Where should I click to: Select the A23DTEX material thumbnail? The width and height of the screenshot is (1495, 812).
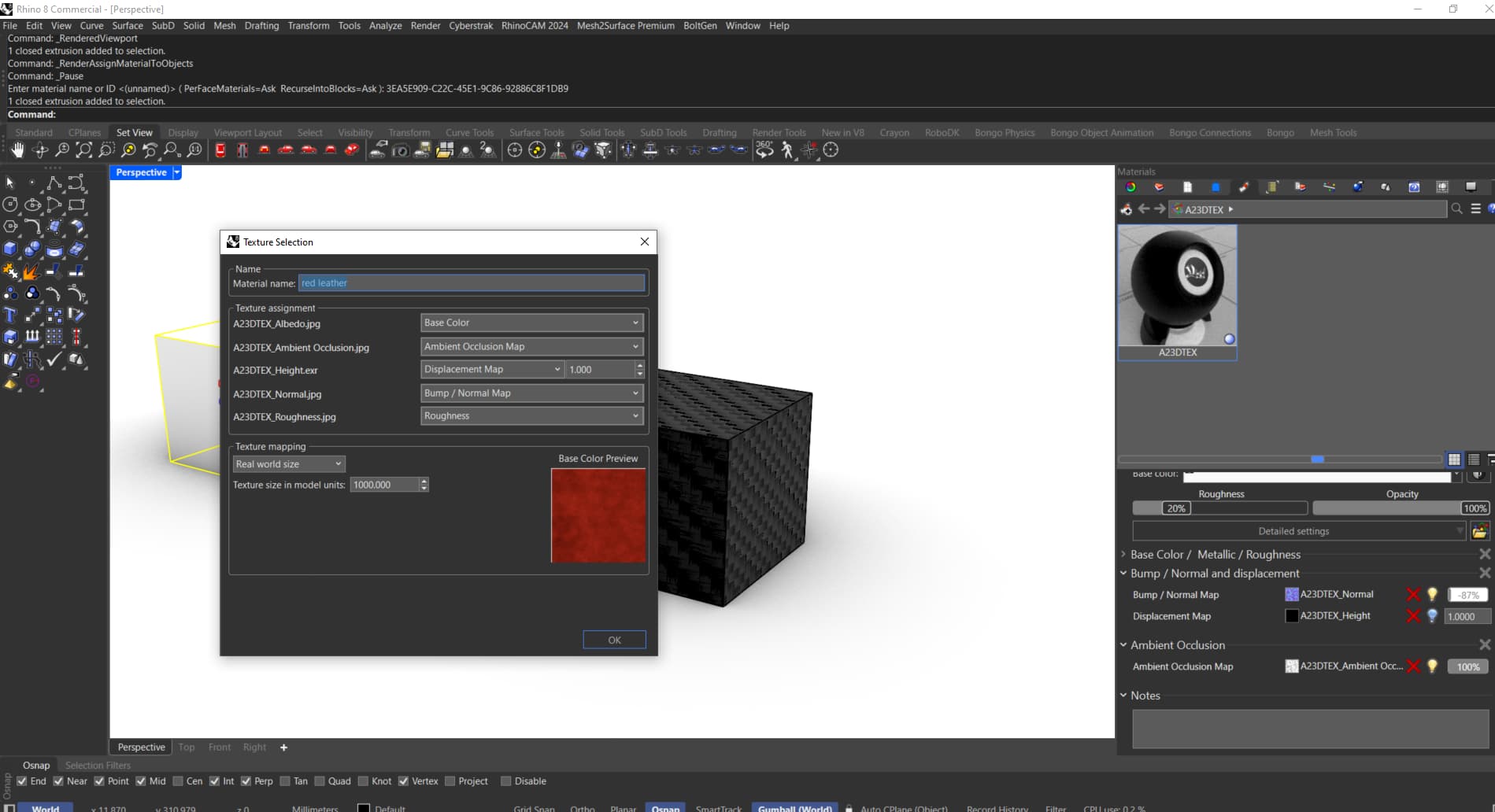click(x=1176, y=287)
